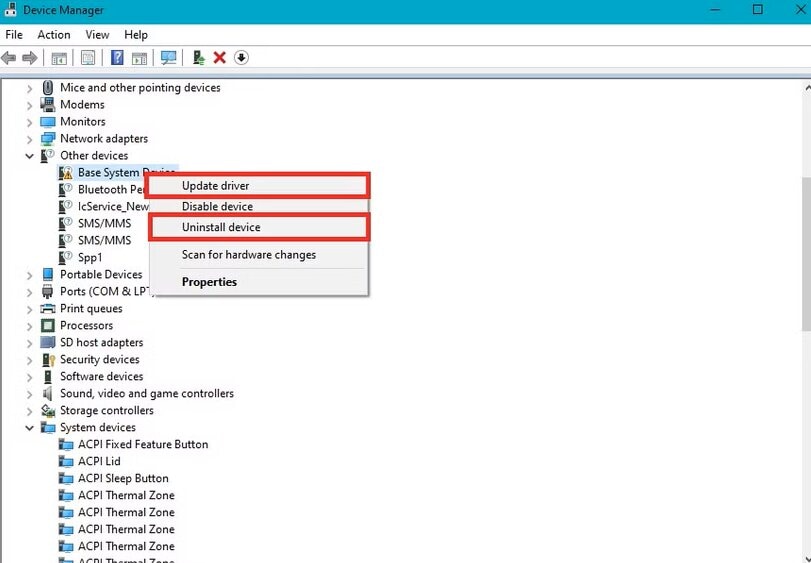This screenshot has width=811, height=563.
Task: Click the Update device driver toolbar icon
Action: point(199,57)
